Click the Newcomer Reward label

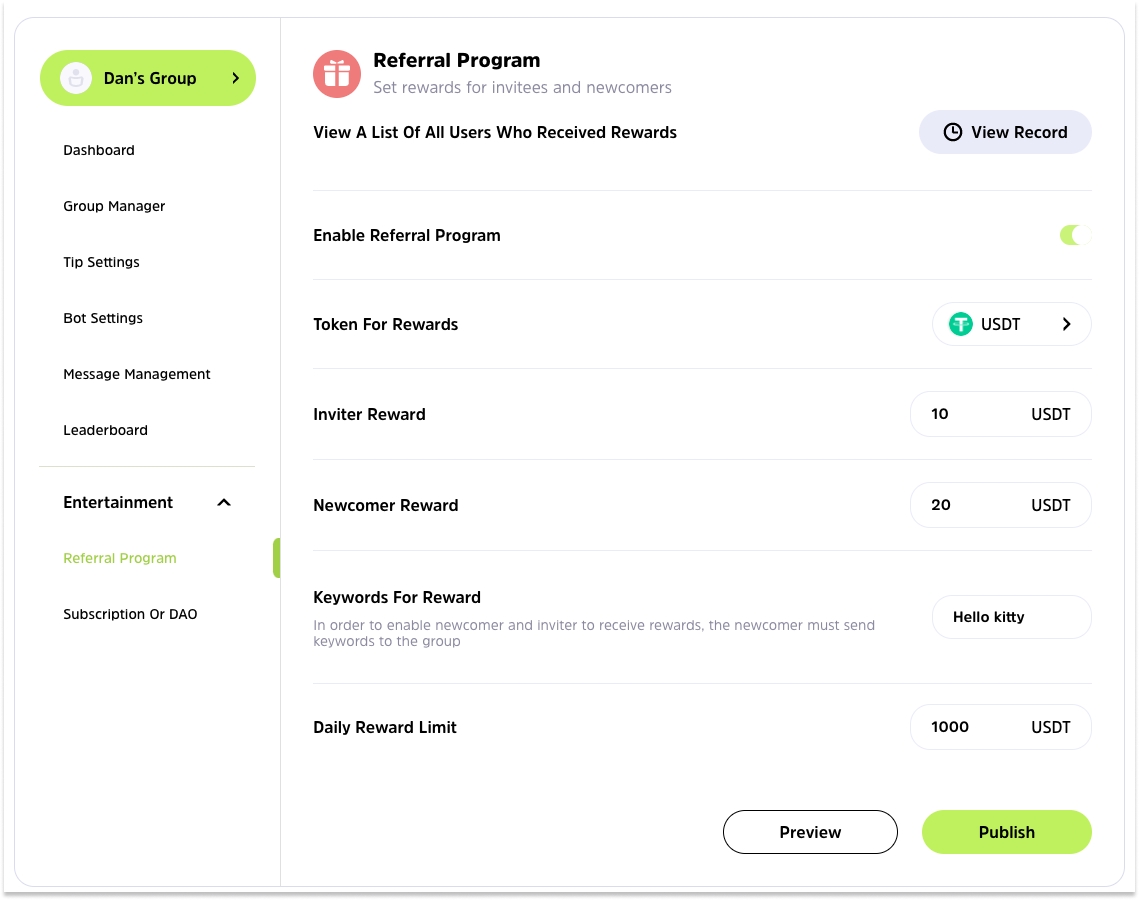tap(386, 506)
